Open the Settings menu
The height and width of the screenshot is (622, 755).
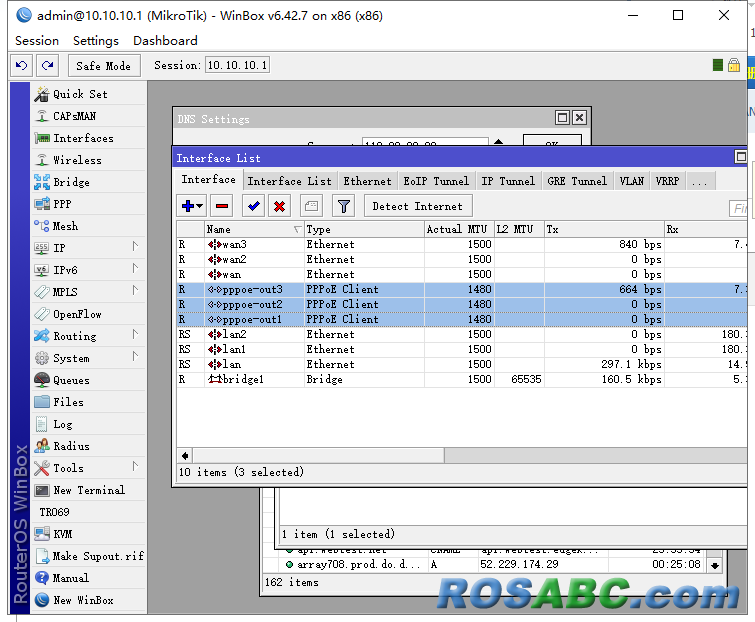[x=96, y=40]
